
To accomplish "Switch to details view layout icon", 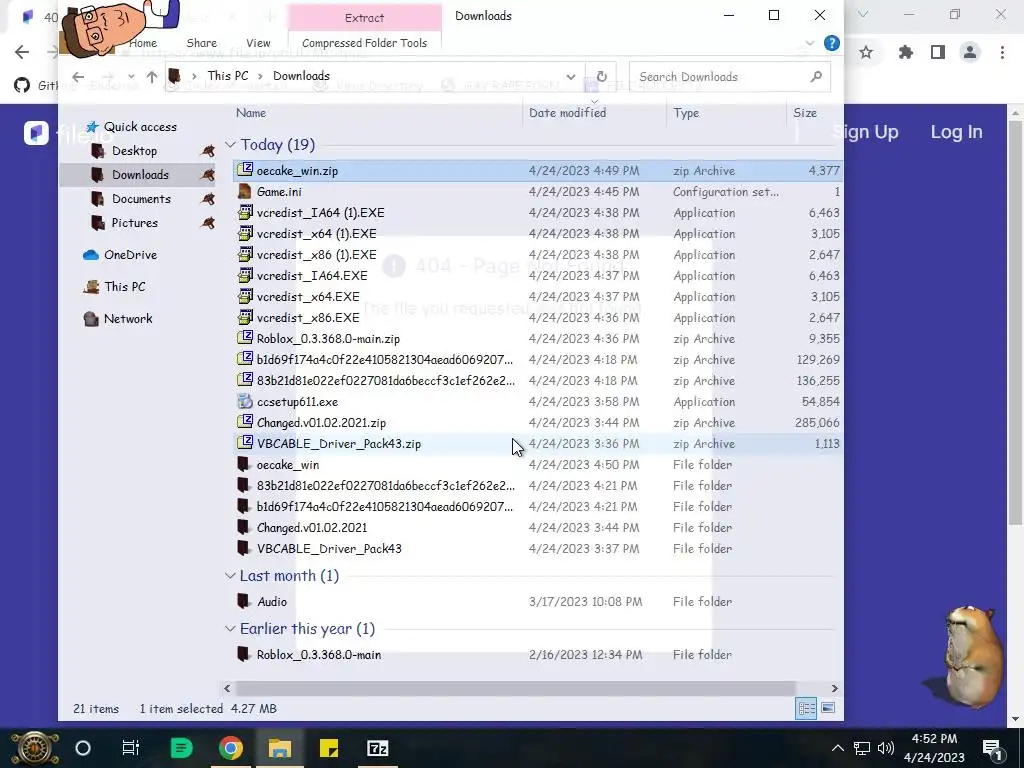I will [x=807, y=708].
